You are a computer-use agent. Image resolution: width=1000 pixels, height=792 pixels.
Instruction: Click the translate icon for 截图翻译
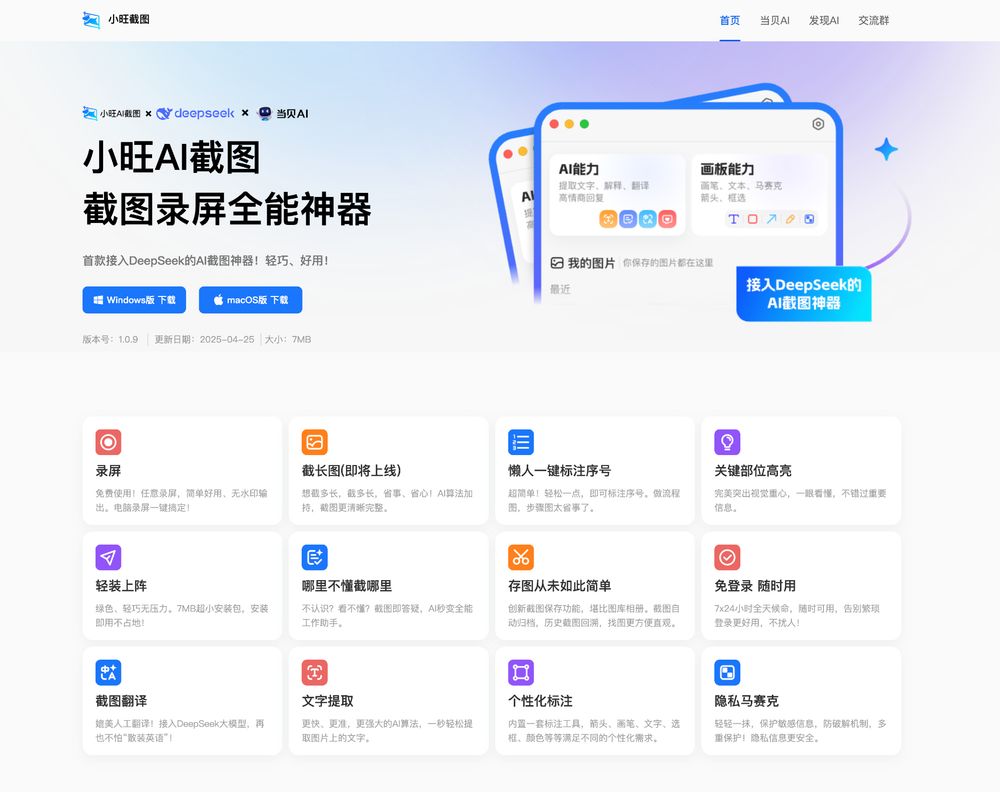tap(108, 672)
